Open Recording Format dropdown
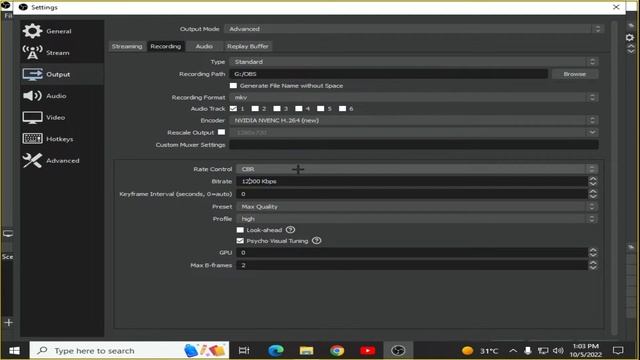Screen dimensions: 640x360 click(x=414, y=97)
